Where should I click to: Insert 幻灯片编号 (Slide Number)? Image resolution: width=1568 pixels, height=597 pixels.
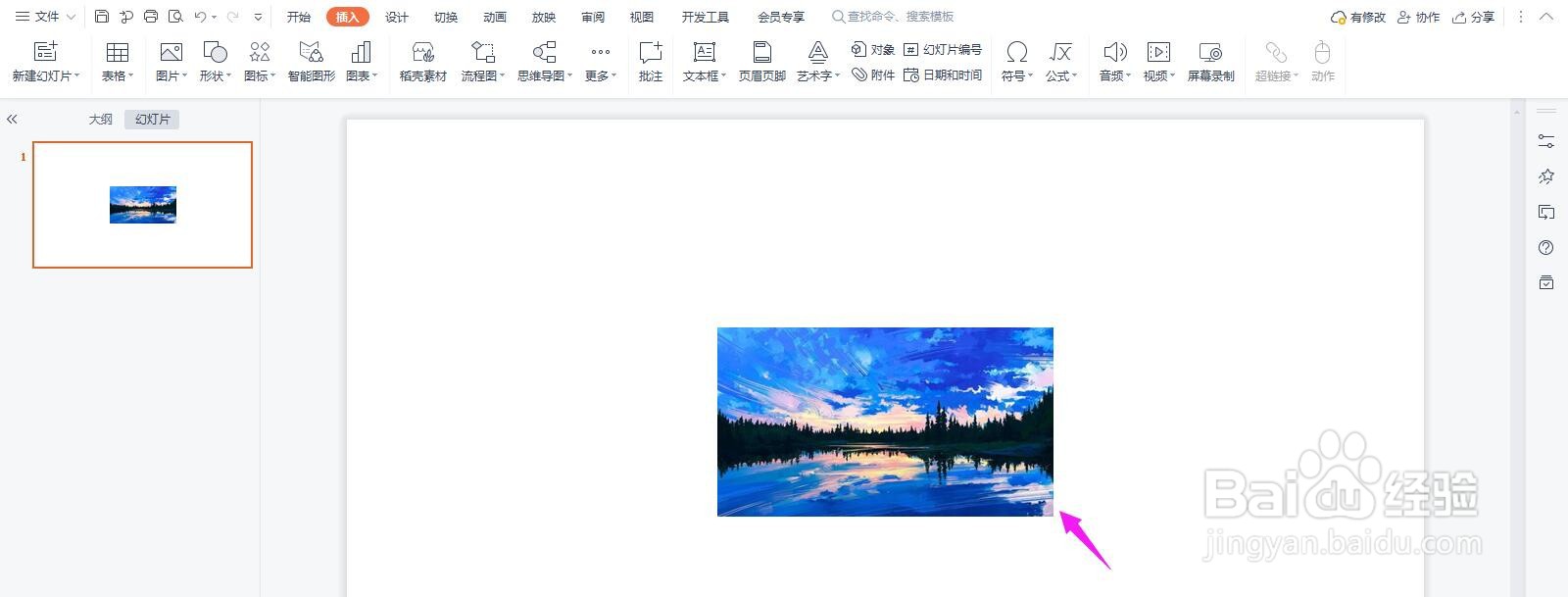(x=943, y=49)
